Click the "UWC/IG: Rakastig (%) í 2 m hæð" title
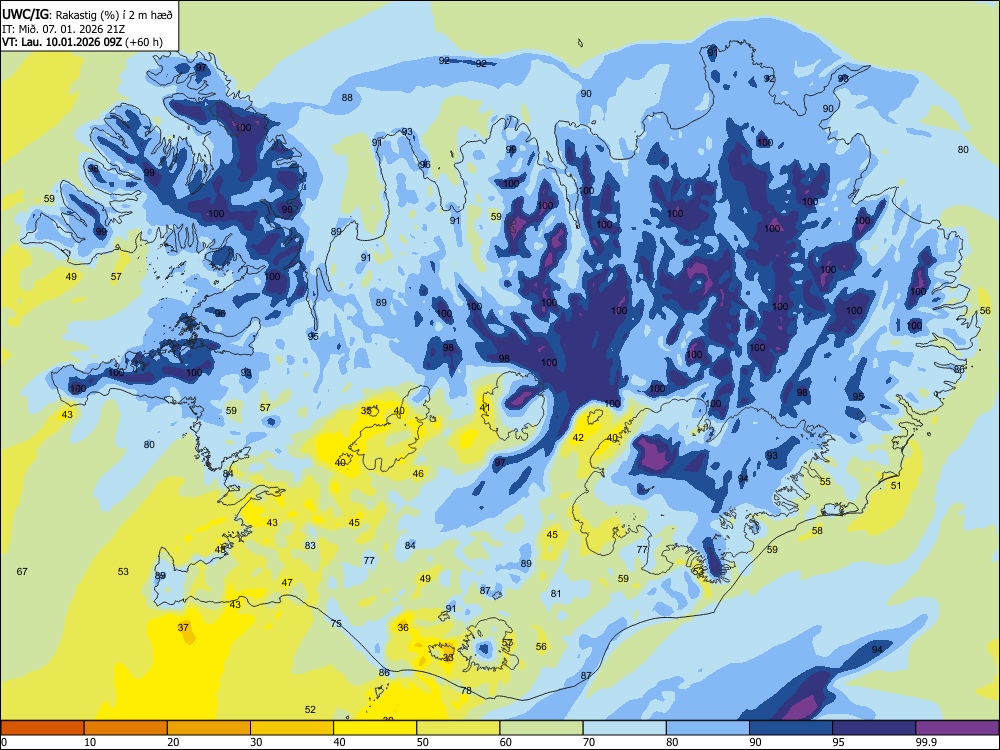Image resolution: width=1000 pixels, height=750 pixels. pyautogui.click(x=87, y=14)
